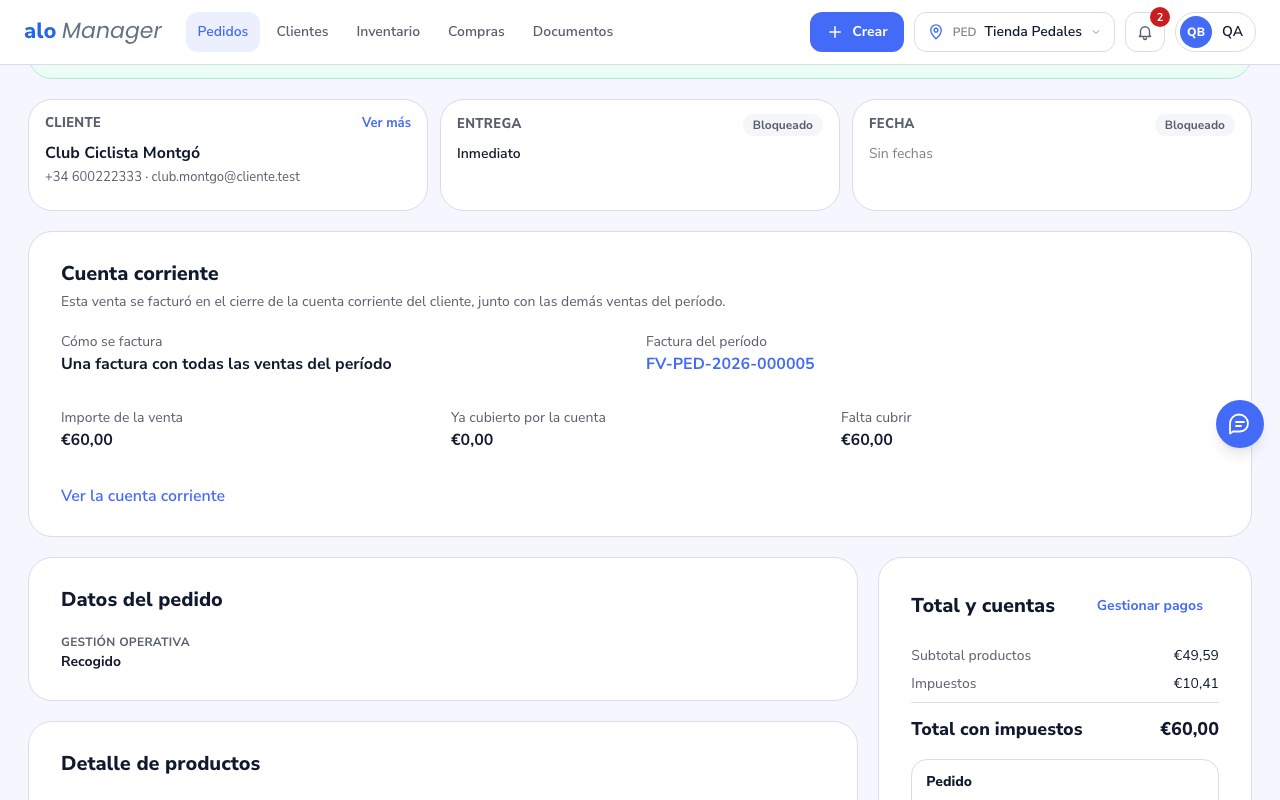Image resolution: width=1280 pixels, height=800 pixels.
Task: Switch to Inventario
Action: (388, 32)
